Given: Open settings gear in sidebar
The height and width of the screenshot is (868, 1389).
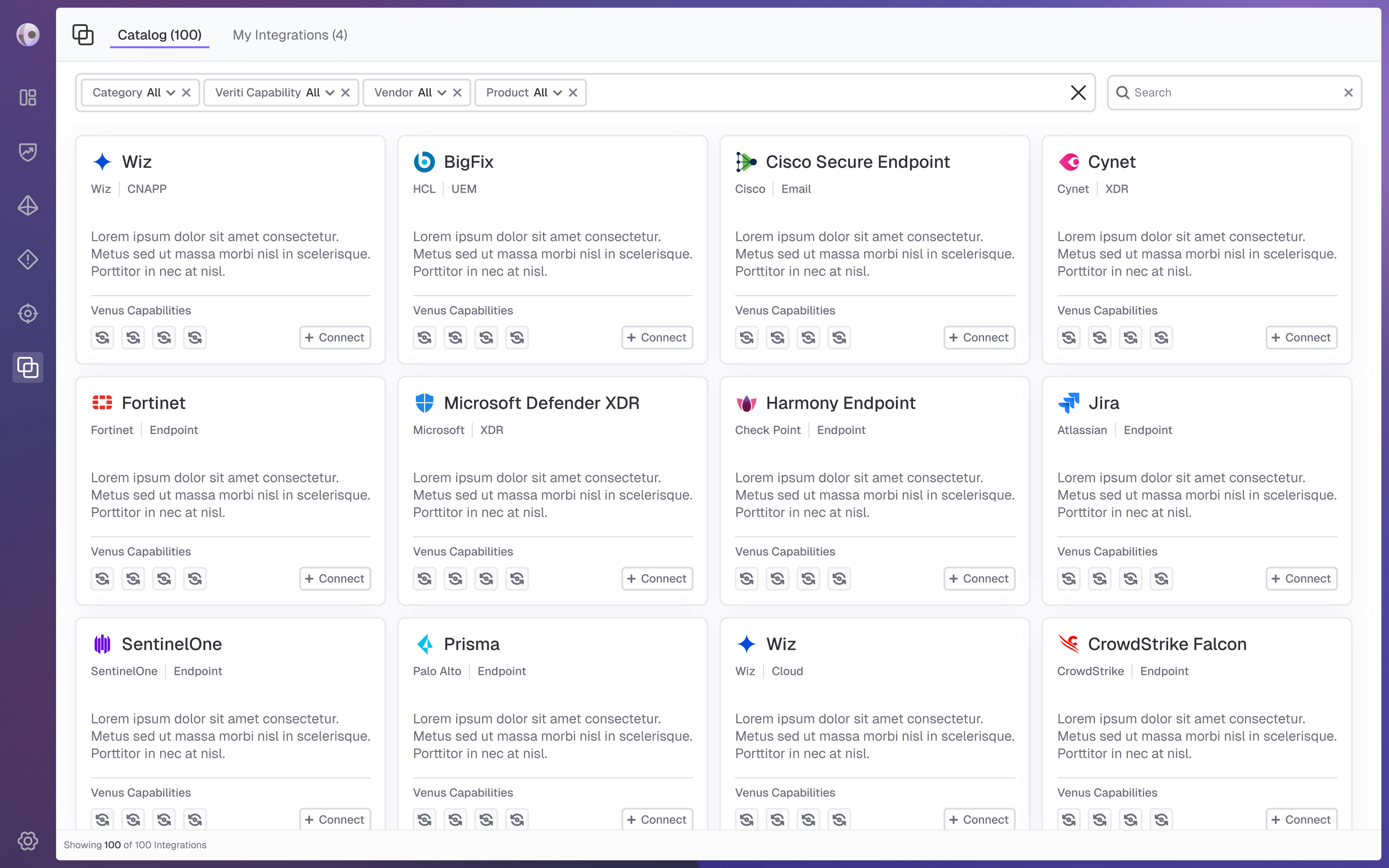Looking at the screenshot, I should pyautogui.click(x=27, y=841).
